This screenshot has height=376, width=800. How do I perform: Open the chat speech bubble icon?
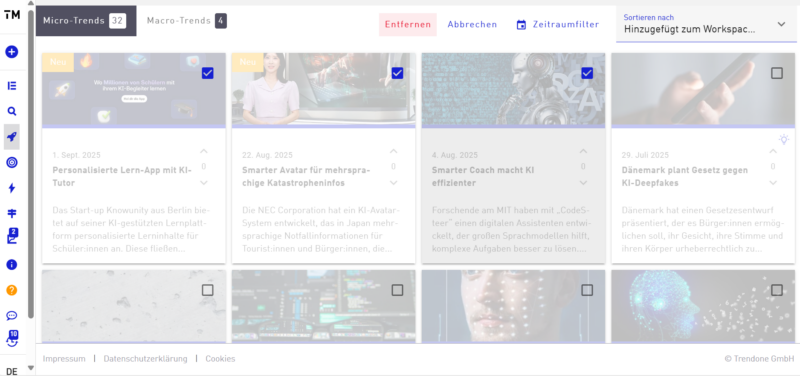point(12,315)
